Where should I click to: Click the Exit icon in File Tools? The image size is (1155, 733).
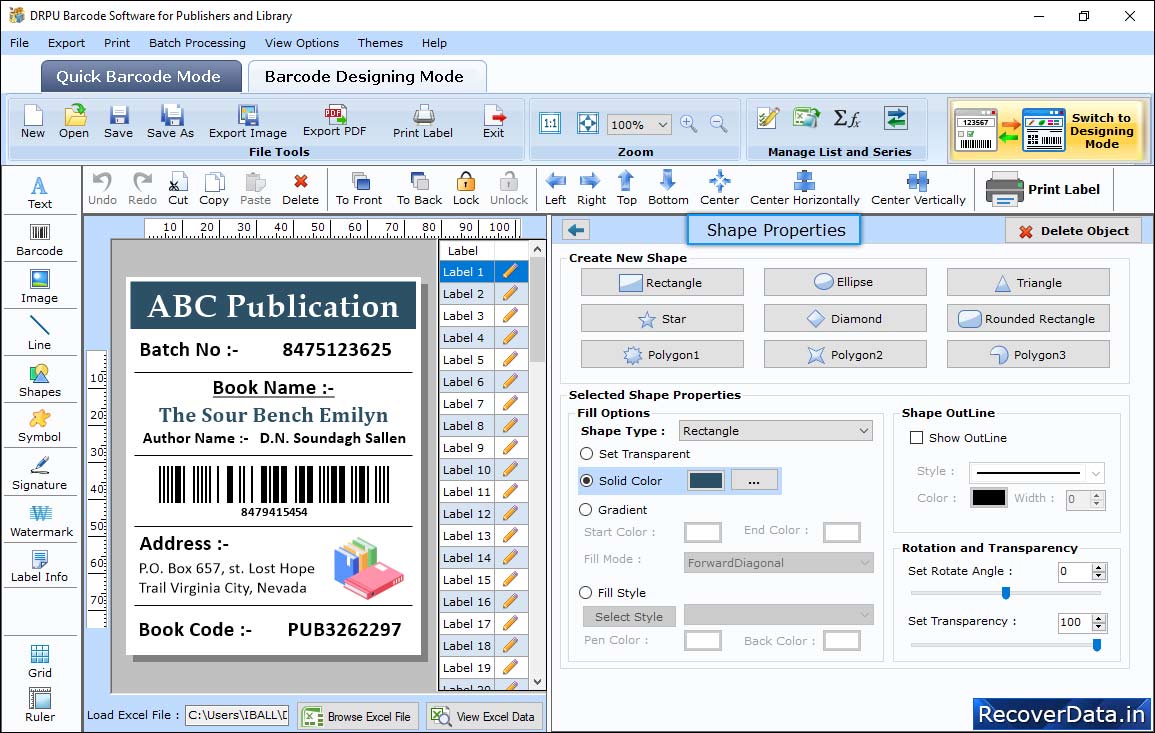point(494,122)
